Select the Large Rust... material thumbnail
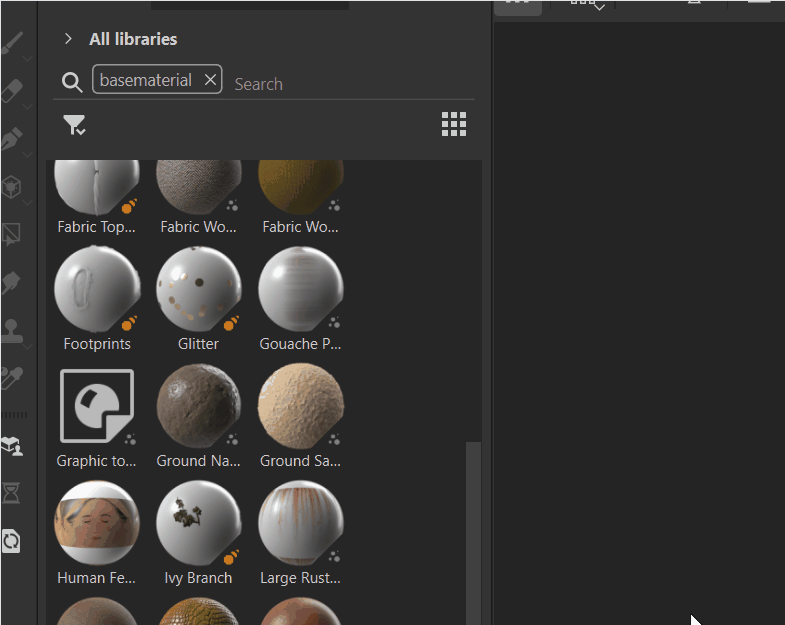Screen dimensions: 785x625 [300, 523]
